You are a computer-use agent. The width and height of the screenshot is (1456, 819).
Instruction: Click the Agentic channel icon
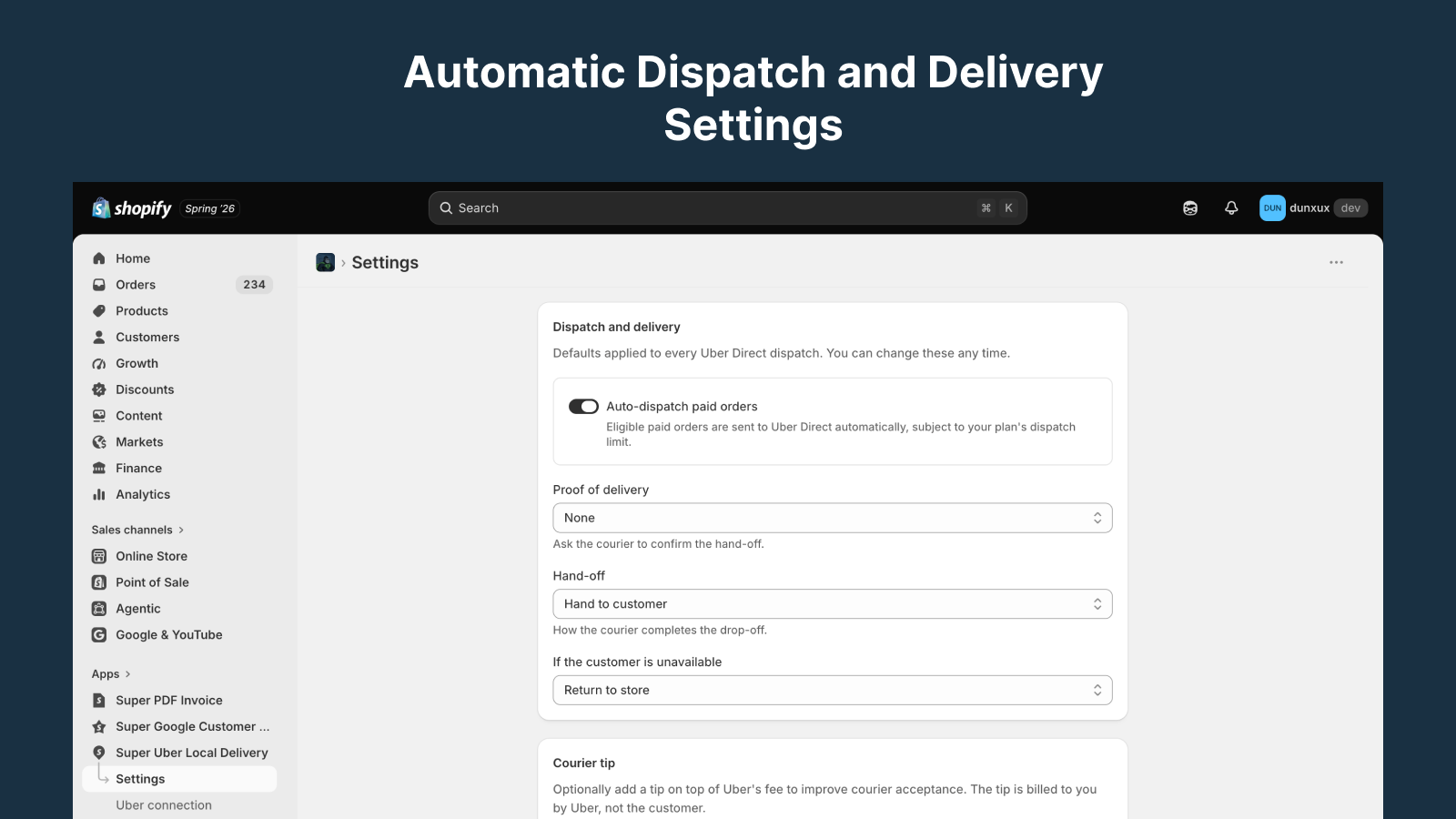99,609
